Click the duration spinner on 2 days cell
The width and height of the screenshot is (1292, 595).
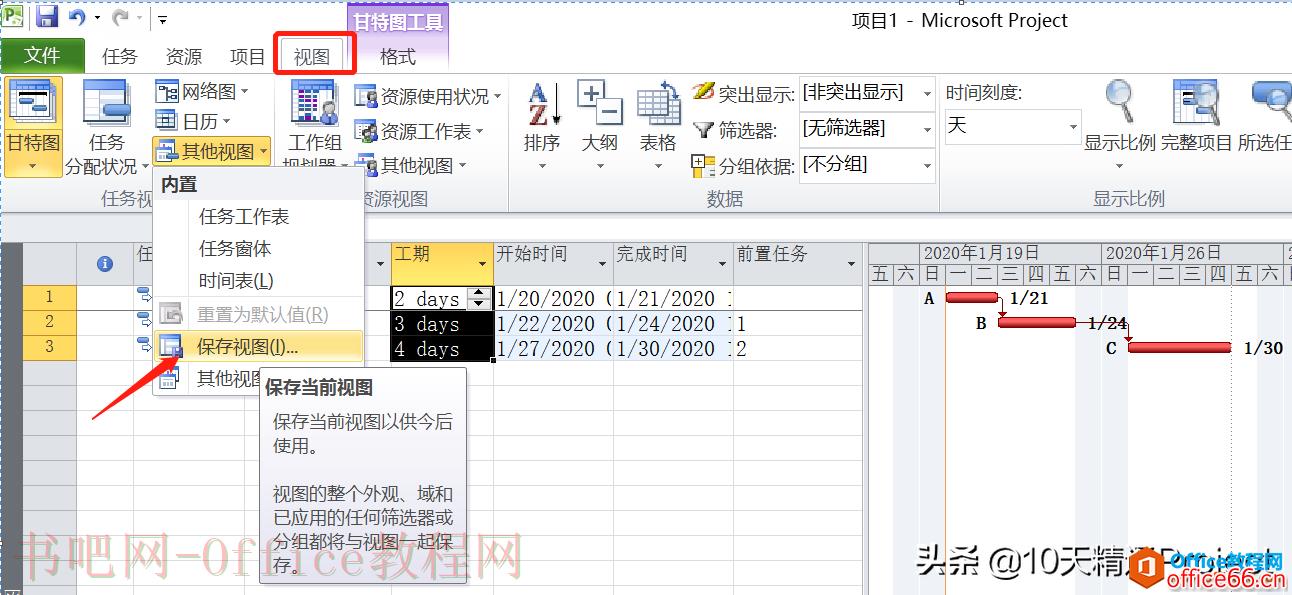pos(479,298)
